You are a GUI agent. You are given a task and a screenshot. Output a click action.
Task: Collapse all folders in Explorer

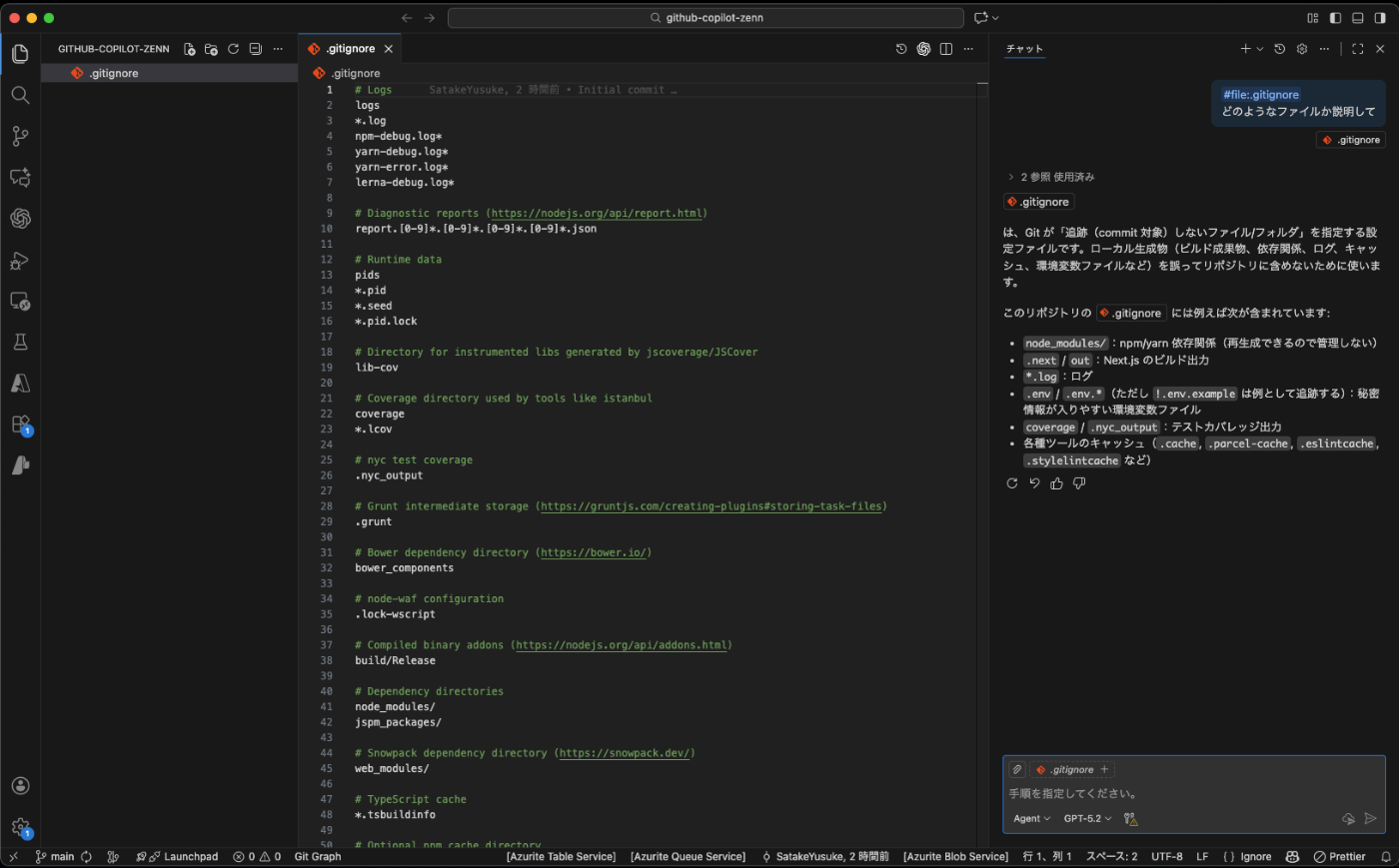(255, 48)
